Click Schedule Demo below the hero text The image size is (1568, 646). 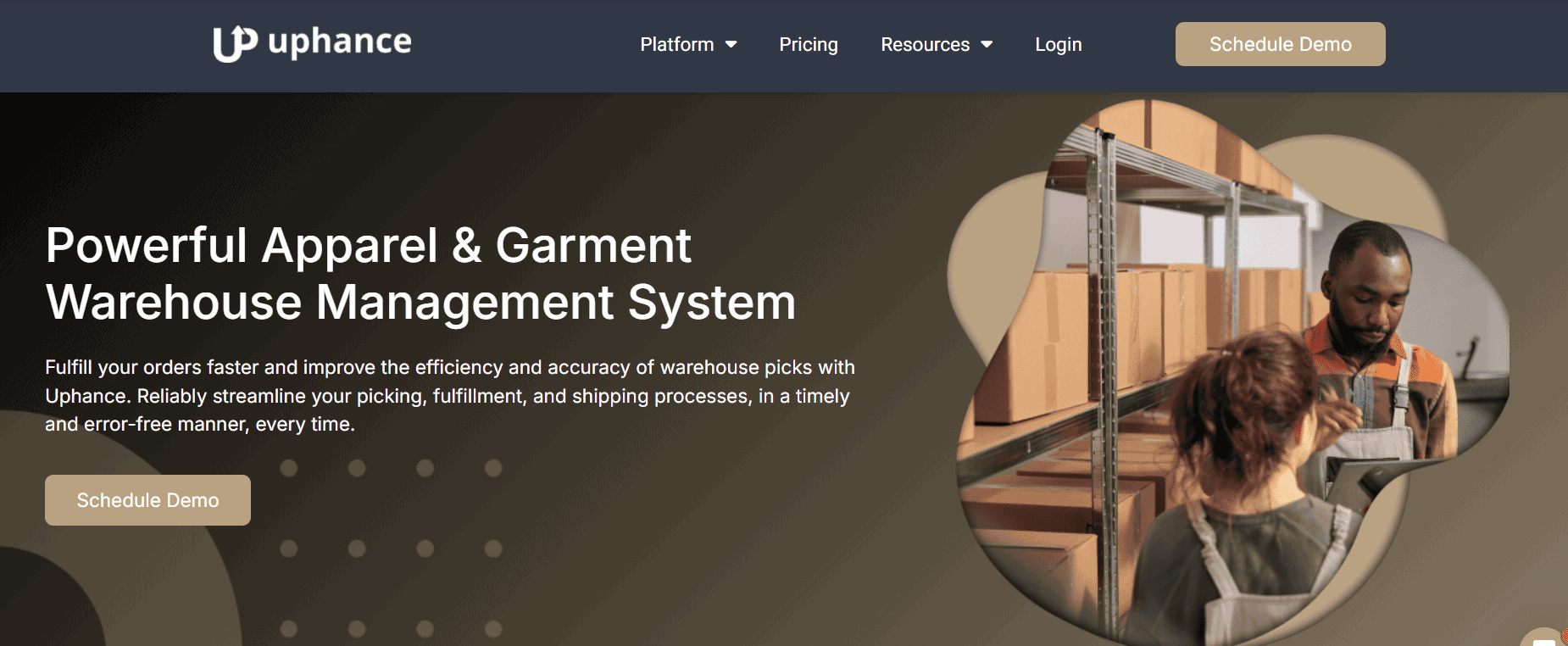pyautogui.click(x=147, y=500)
